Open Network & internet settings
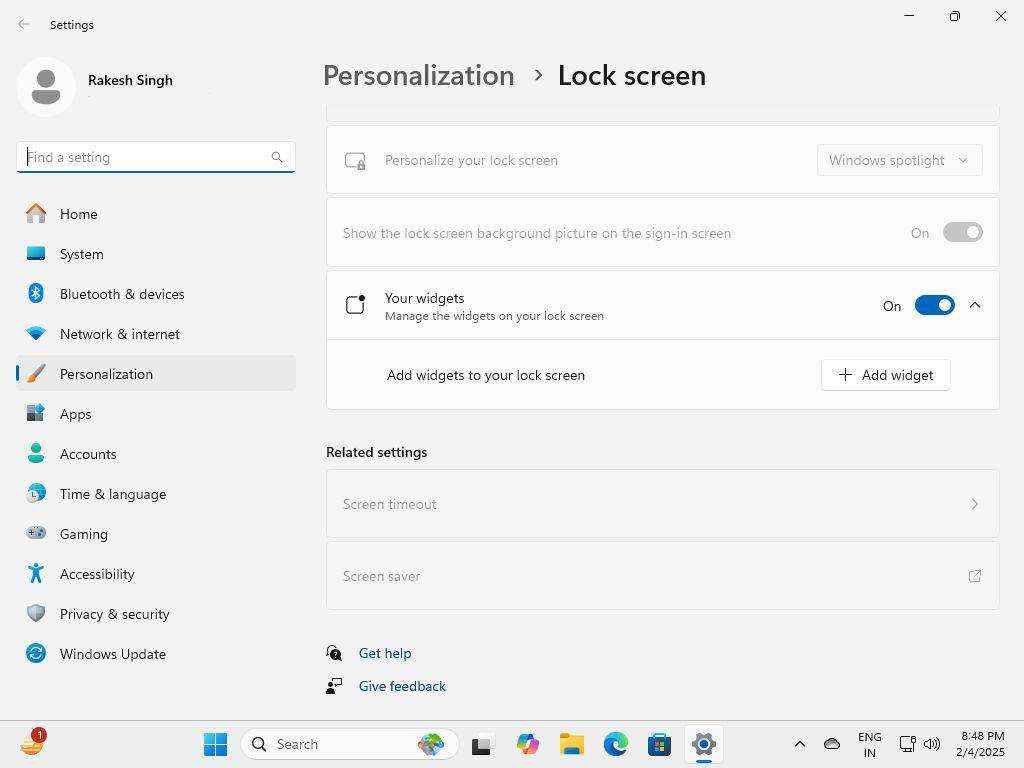The image size is (1024, 768). (x=119, y=334)
